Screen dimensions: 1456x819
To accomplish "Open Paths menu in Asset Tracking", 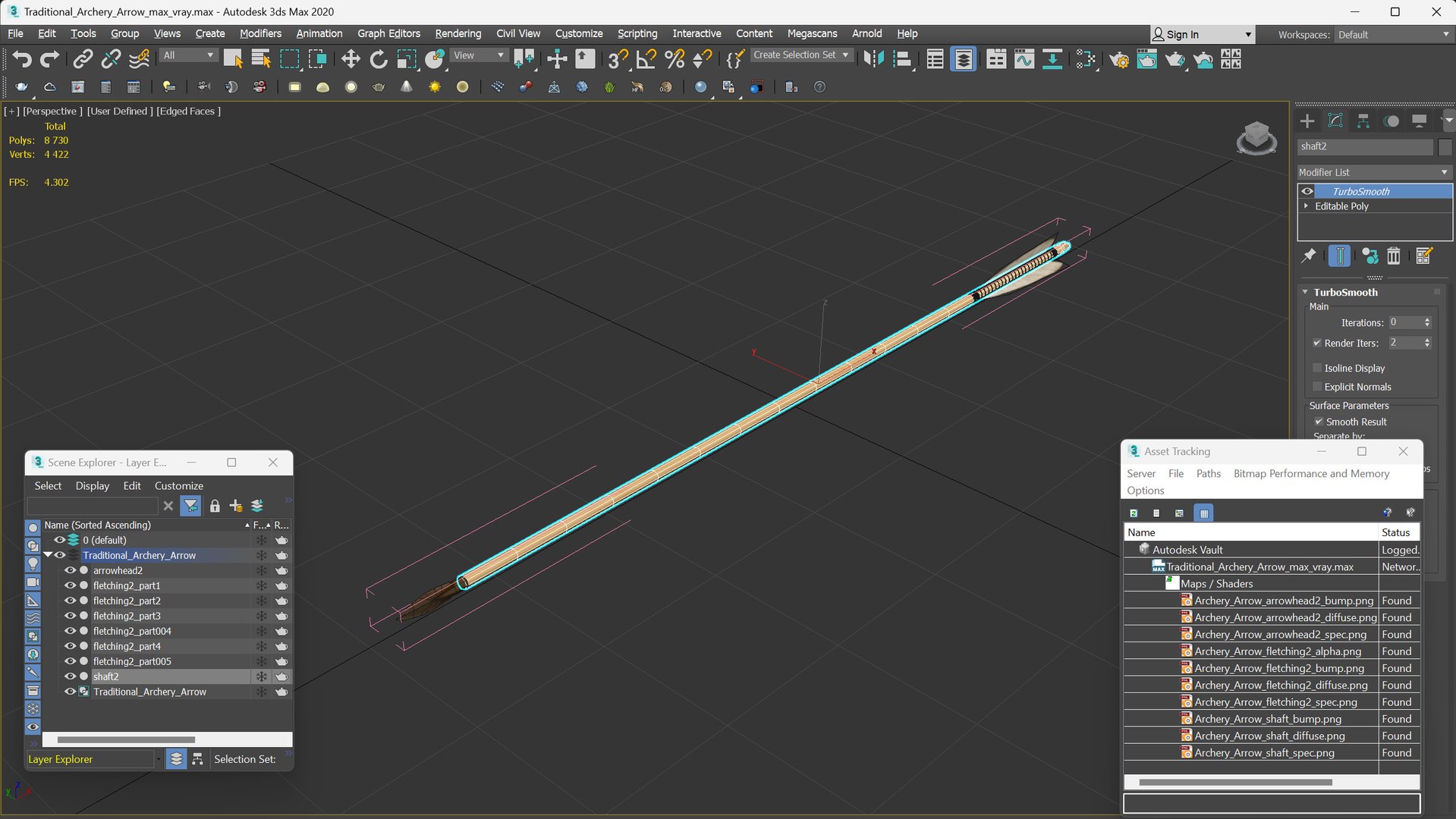I will point(1208,473).
